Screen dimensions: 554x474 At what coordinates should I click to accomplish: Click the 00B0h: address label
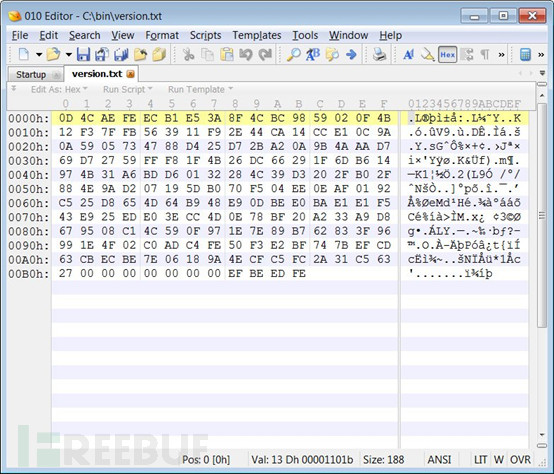pyautogui.click(x=29, y=274)
